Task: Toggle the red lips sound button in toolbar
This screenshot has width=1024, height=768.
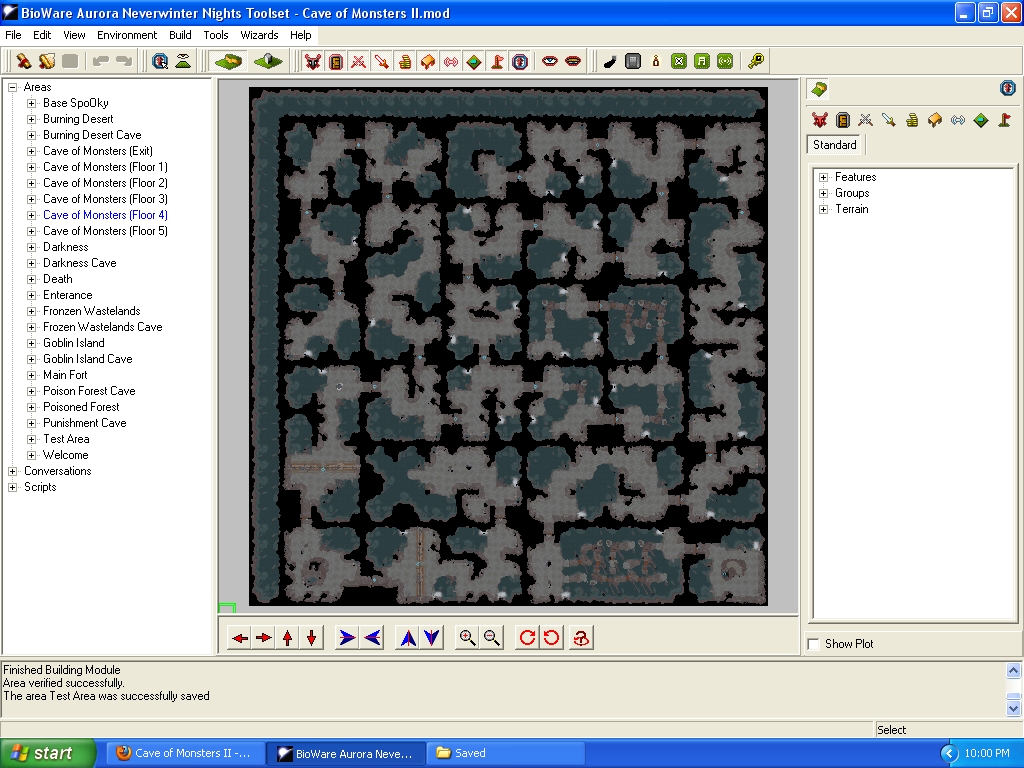Action: click(573, 61)
